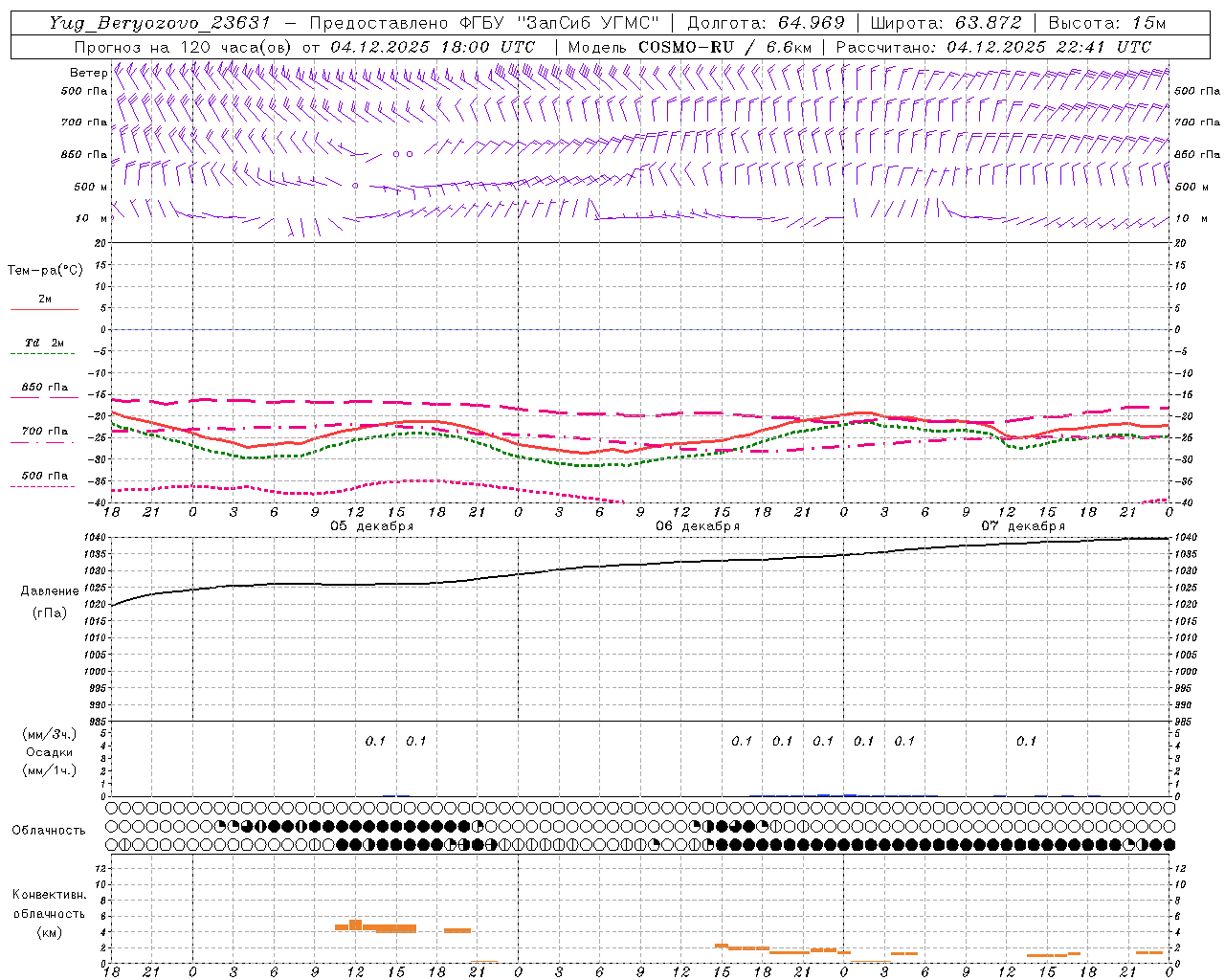The width and height of the screenshot is (1225, 980).
Task: Click the Осадки panel label
Action: pyautogui.click(x=49, y=752)
